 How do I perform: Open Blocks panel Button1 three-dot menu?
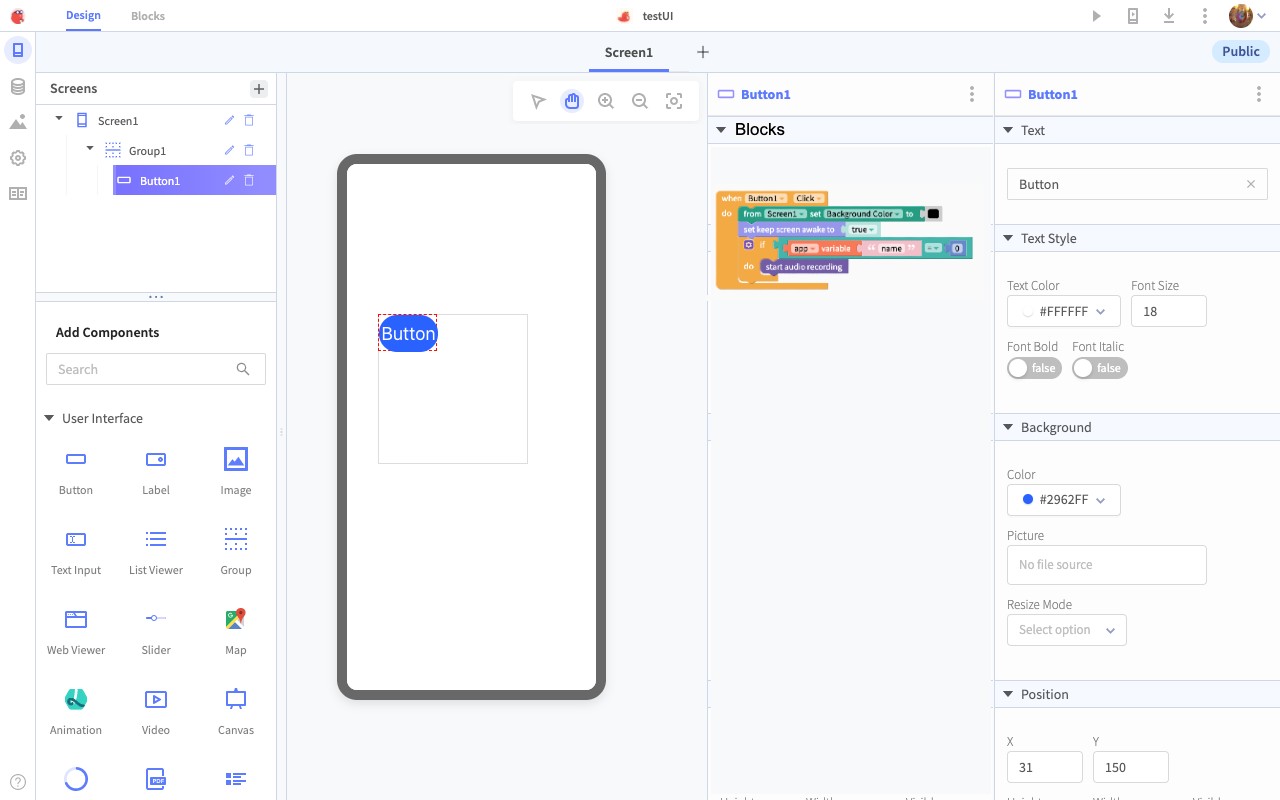click(972, 94)
